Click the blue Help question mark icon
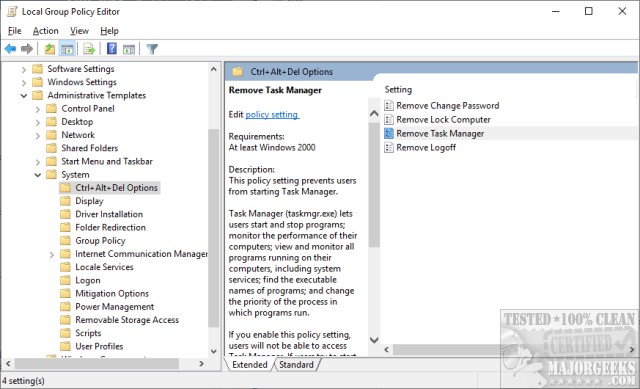 112,49
